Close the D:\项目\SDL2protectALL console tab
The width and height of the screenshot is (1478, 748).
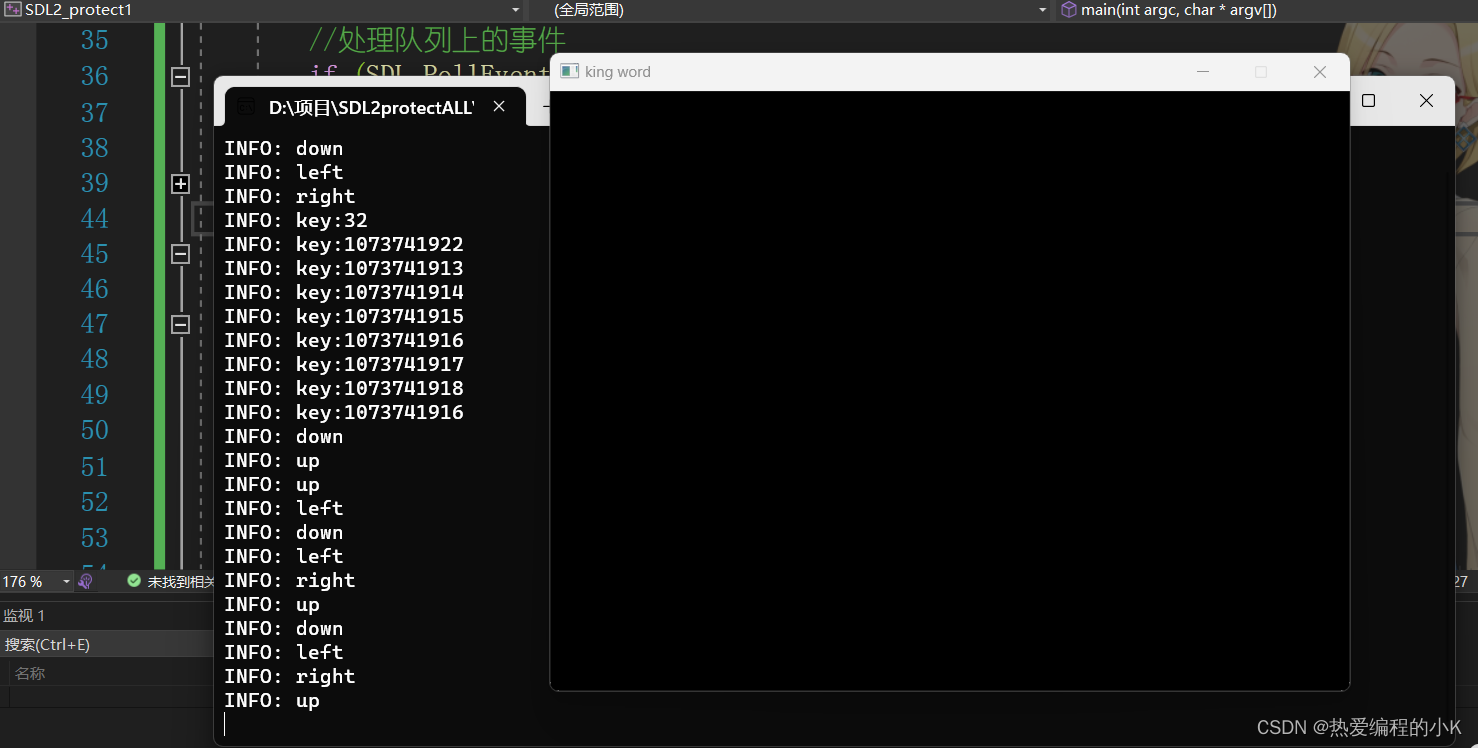tap(499, 107)
